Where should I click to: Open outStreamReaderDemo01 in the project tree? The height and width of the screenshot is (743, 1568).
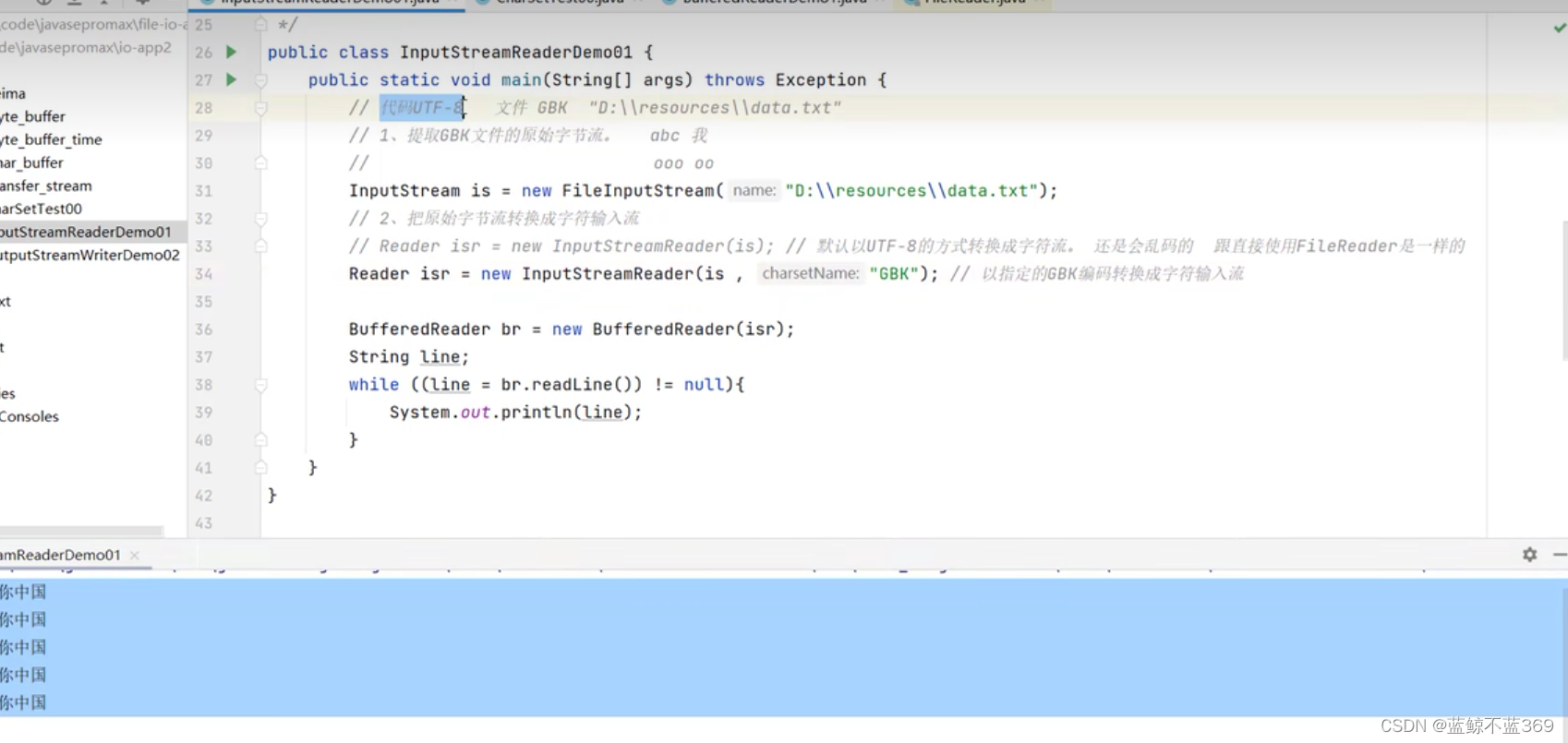pyautogui.click(x=86, y=232)
